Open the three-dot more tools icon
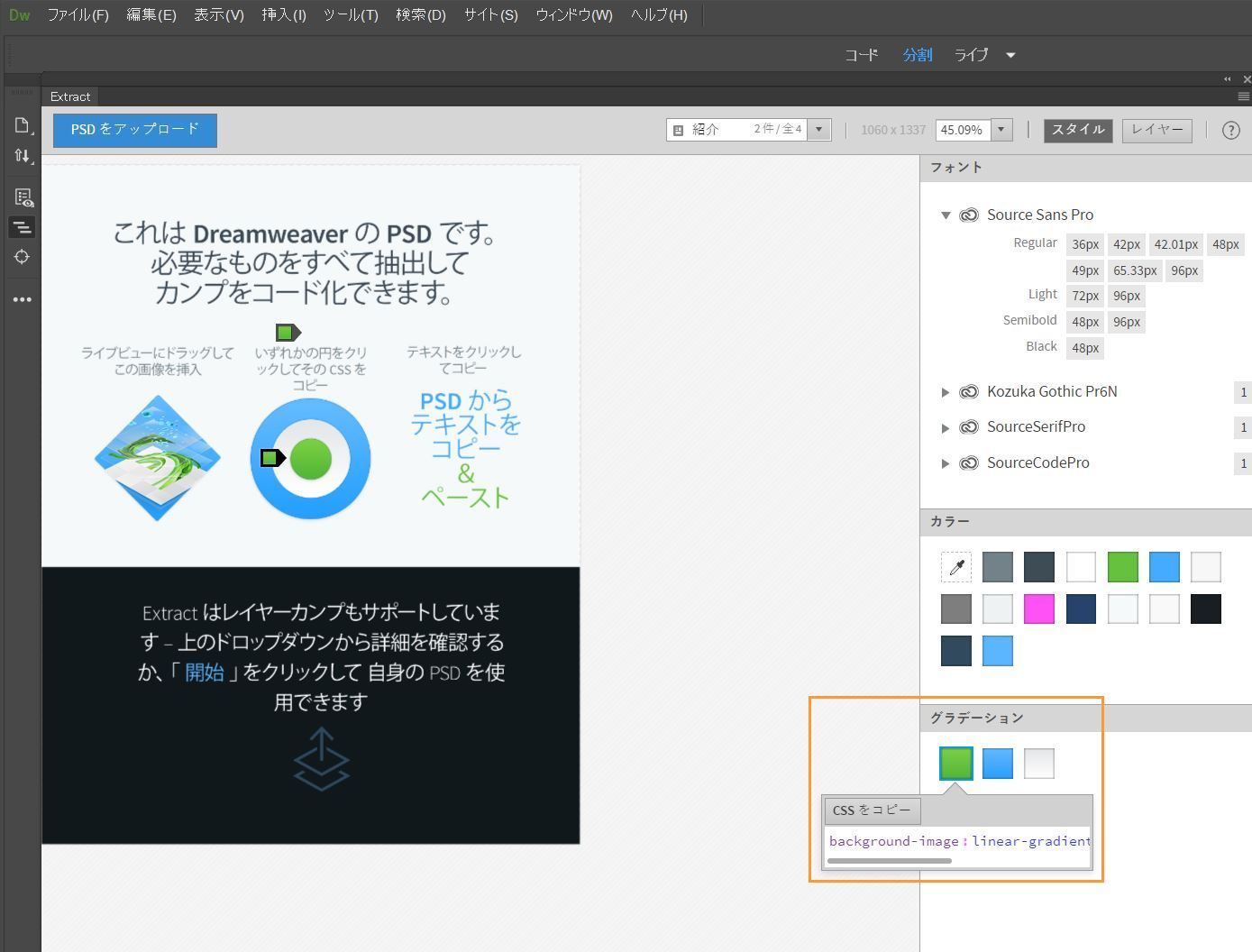The image size is (1252, 952). (23, 299)
